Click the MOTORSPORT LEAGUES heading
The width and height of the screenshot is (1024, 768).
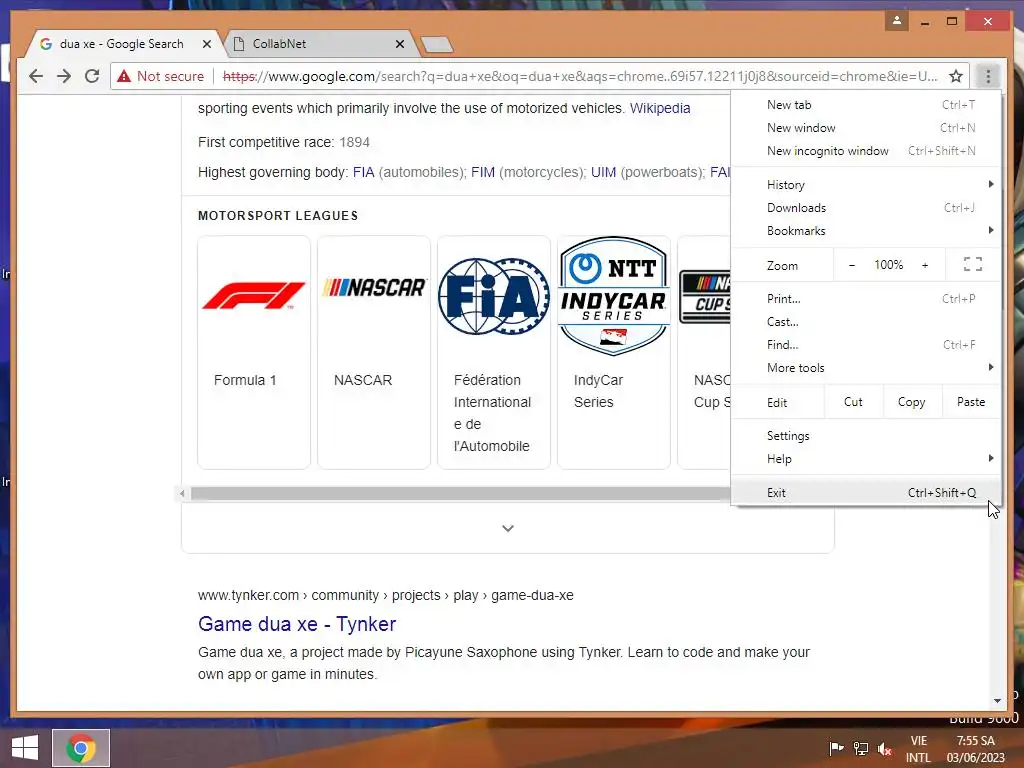278,216
